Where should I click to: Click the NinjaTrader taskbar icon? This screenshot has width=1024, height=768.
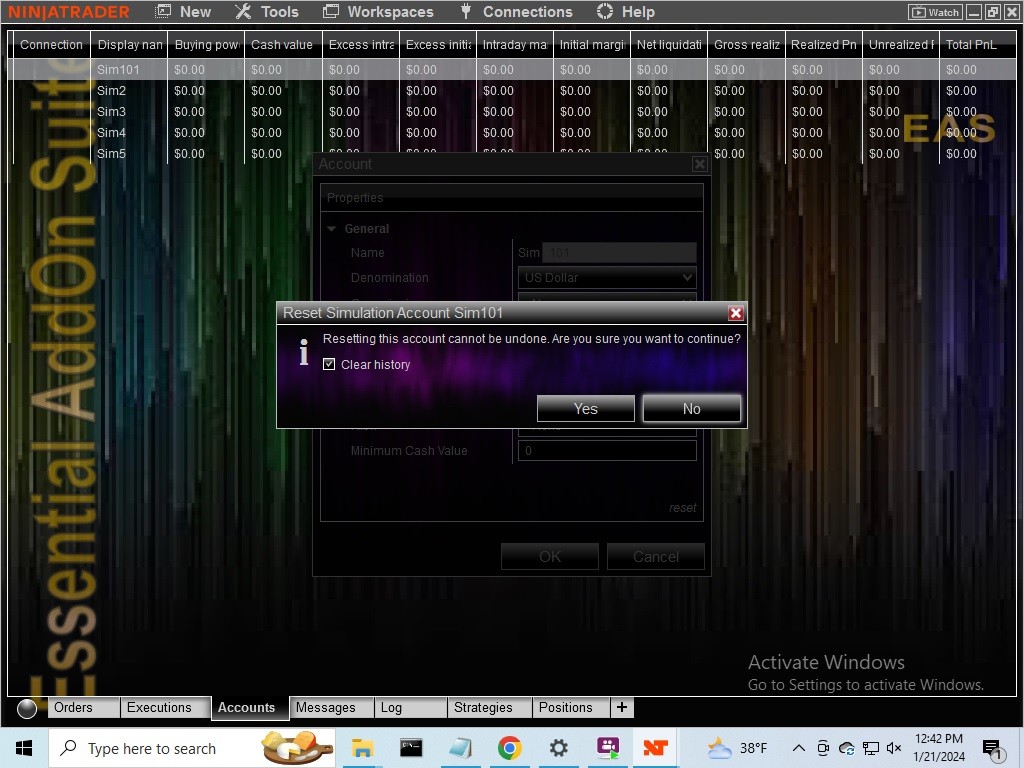click(656, 748)
